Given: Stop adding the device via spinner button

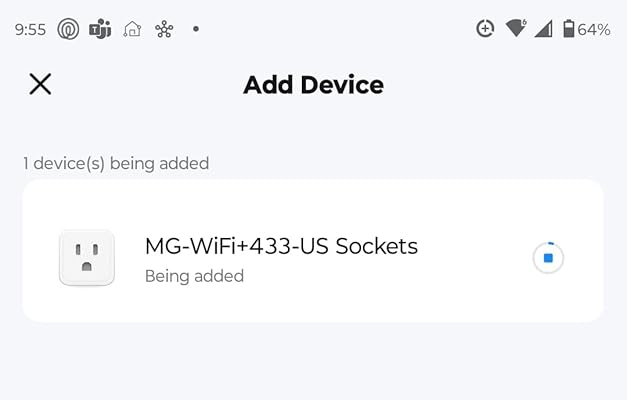Looking at the screenshot, I should (548, 258).
